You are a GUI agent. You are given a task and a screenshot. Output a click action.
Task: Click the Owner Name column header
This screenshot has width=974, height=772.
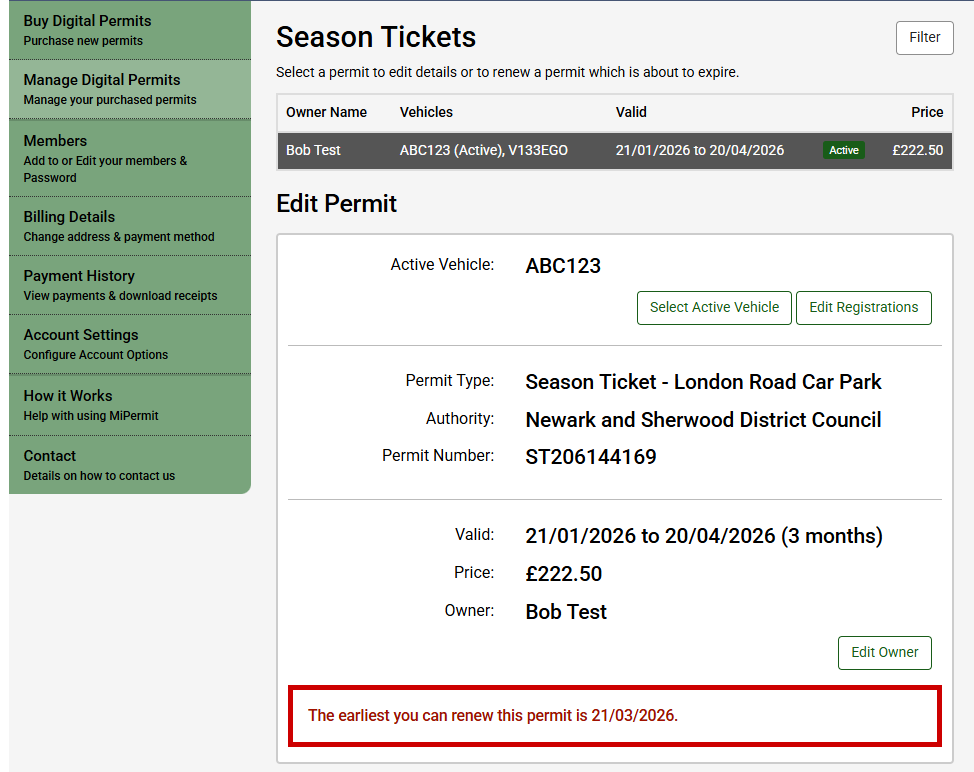pos(326,113)
